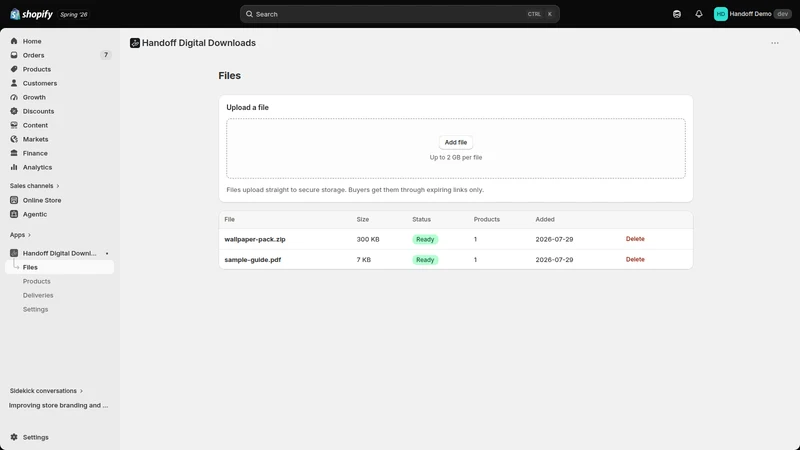Open the Online Store icon
The height and width of the screenshot is (450, 800).
14,200
